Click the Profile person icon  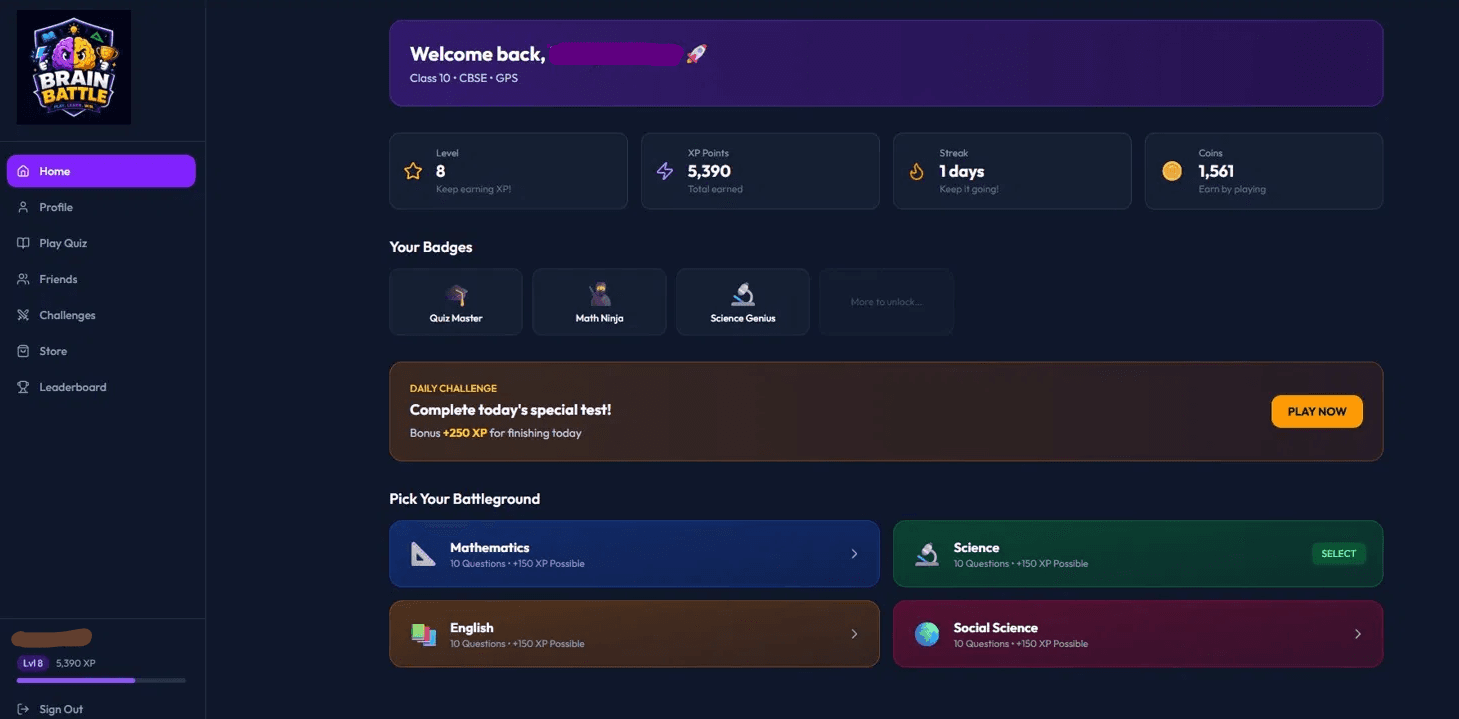[23, 207]
